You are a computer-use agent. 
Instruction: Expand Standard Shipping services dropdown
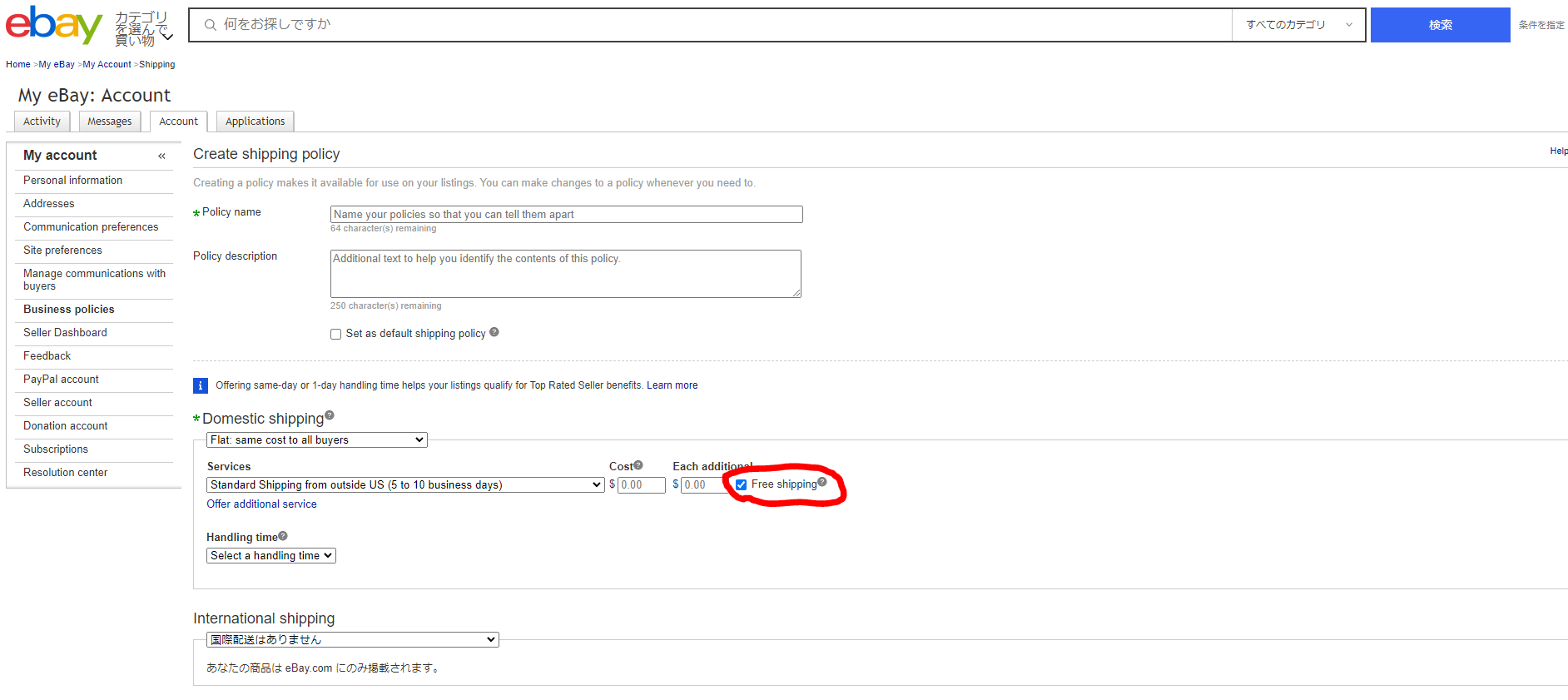(x=404, y=485)
